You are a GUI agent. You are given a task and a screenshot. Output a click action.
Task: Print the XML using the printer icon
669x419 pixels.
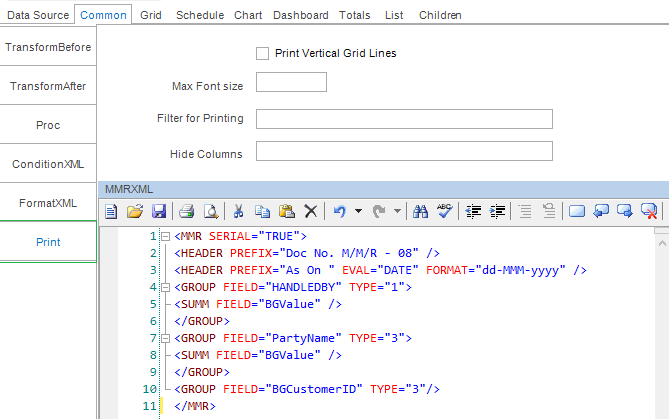(186, 211)
